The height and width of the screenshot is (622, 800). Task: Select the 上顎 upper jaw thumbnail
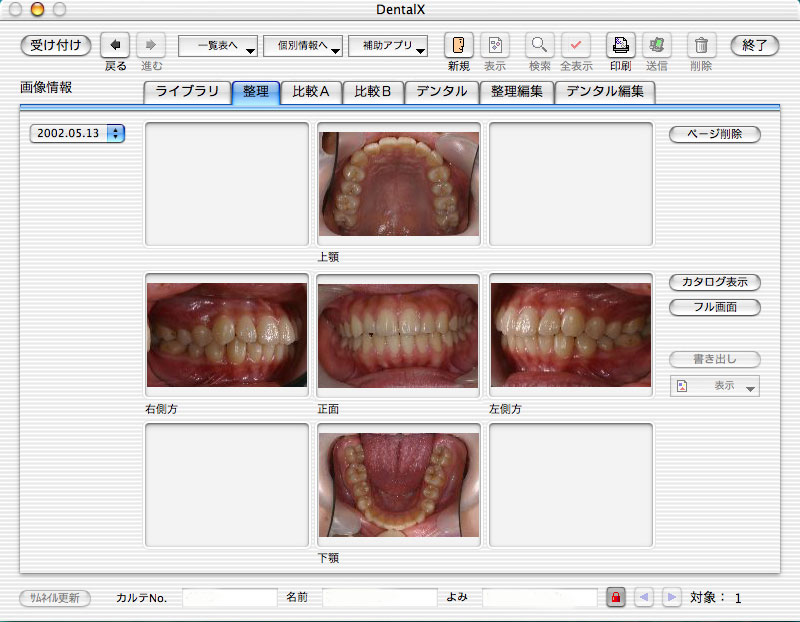tap(399, 183)
